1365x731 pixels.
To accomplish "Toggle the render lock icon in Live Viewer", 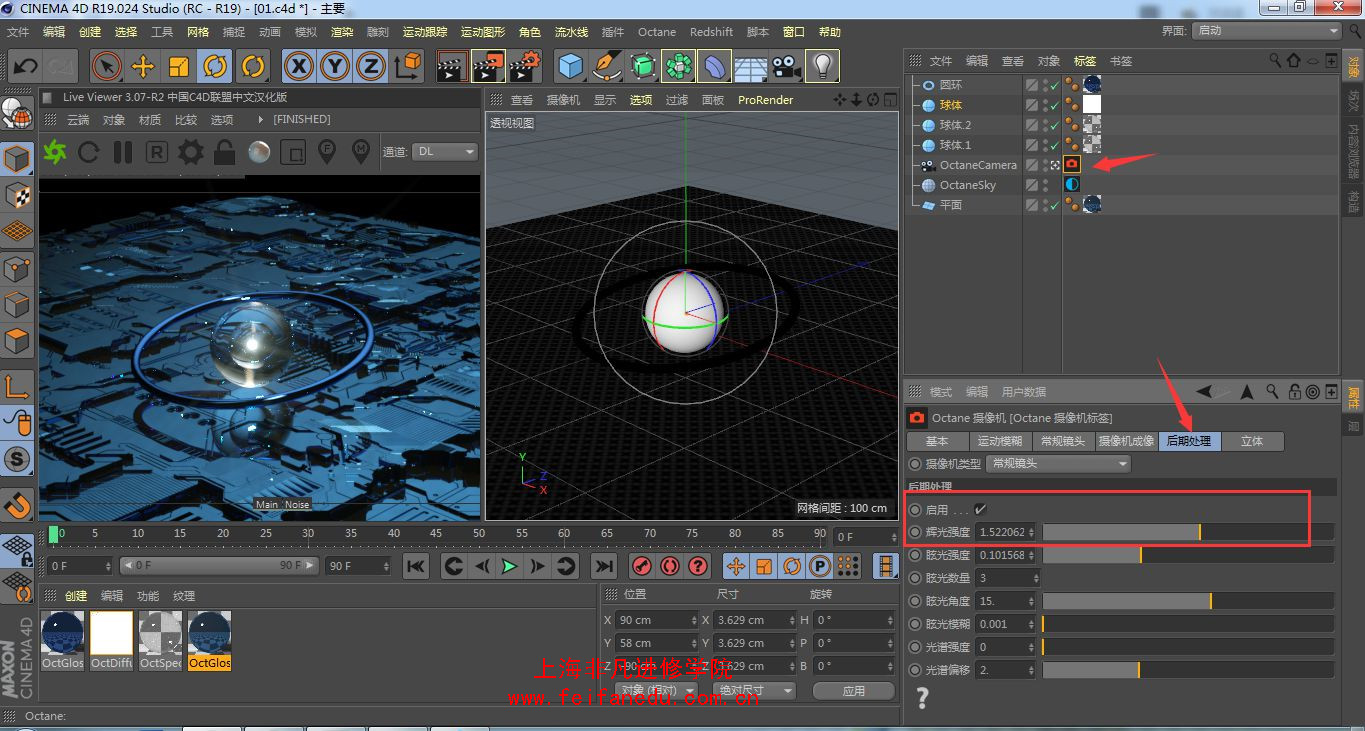I will pos(224,152).
